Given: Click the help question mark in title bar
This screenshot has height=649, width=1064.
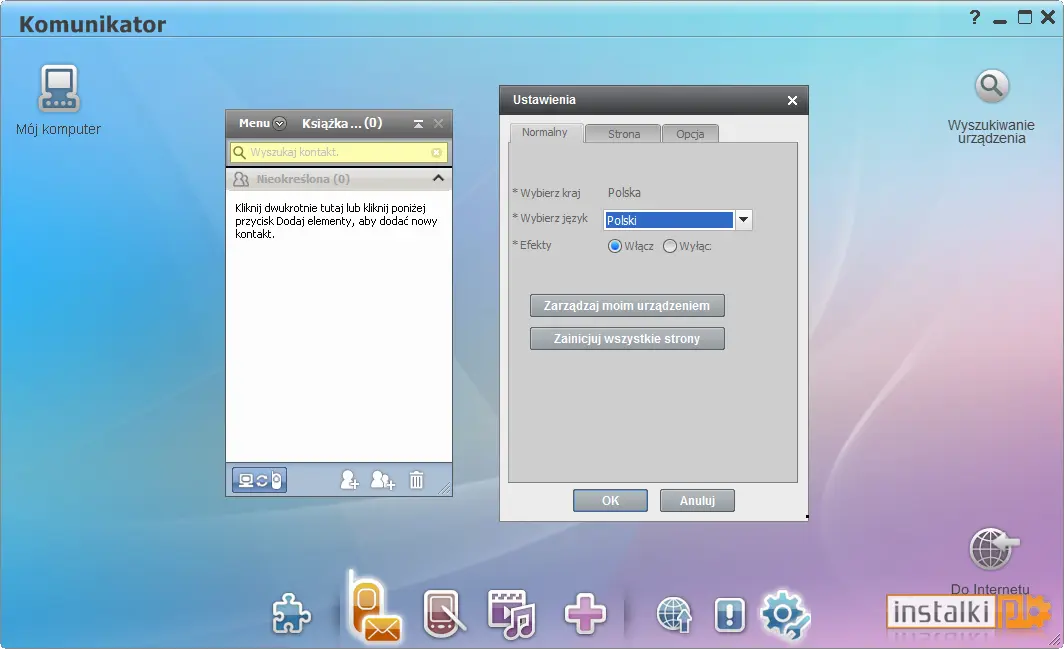Looking at the screenshot, I should (x=975, y=18).
